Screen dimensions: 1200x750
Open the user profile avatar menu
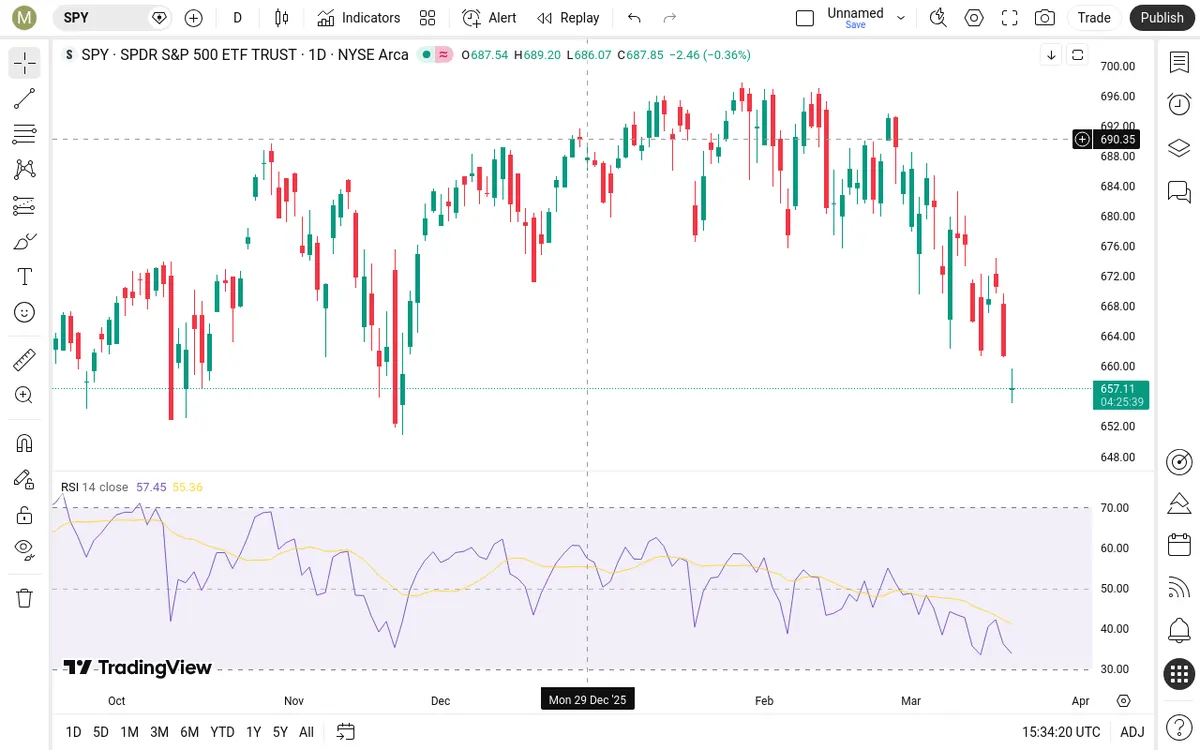[24, 17]
